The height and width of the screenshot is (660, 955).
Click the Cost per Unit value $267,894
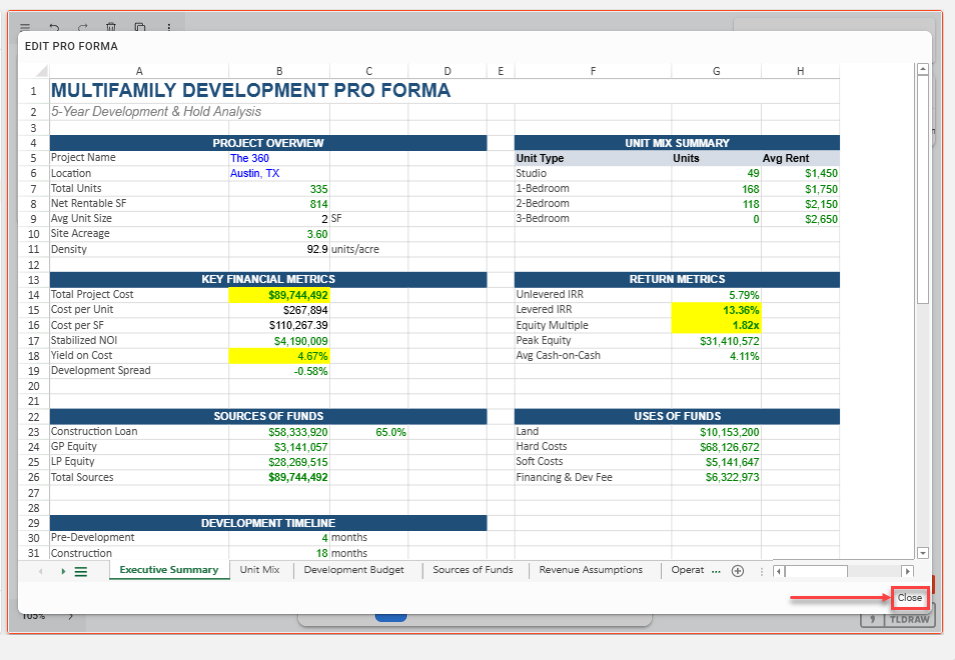[x=279, y=311]
